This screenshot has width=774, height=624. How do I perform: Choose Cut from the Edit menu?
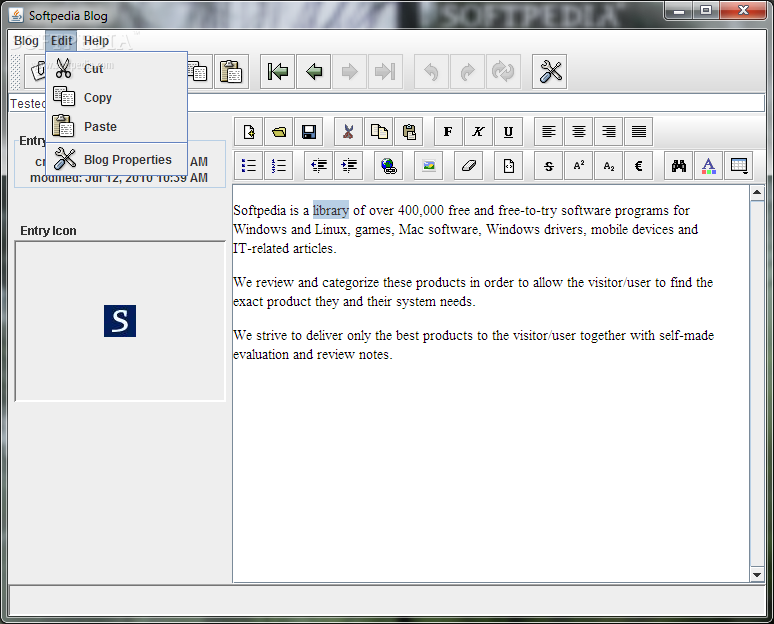[x=116, y=68]
